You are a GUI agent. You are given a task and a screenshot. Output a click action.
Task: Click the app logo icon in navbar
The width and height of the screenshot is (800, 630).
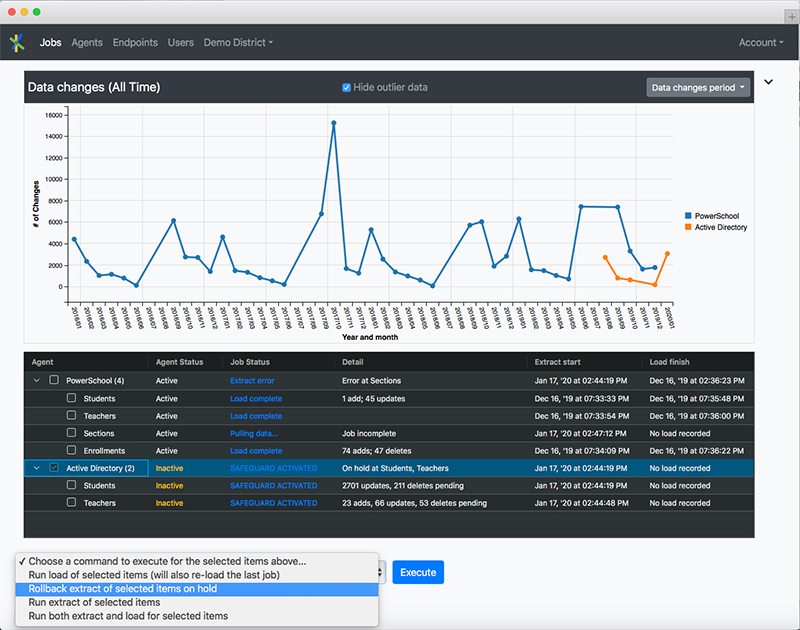[x=16, y=43]
